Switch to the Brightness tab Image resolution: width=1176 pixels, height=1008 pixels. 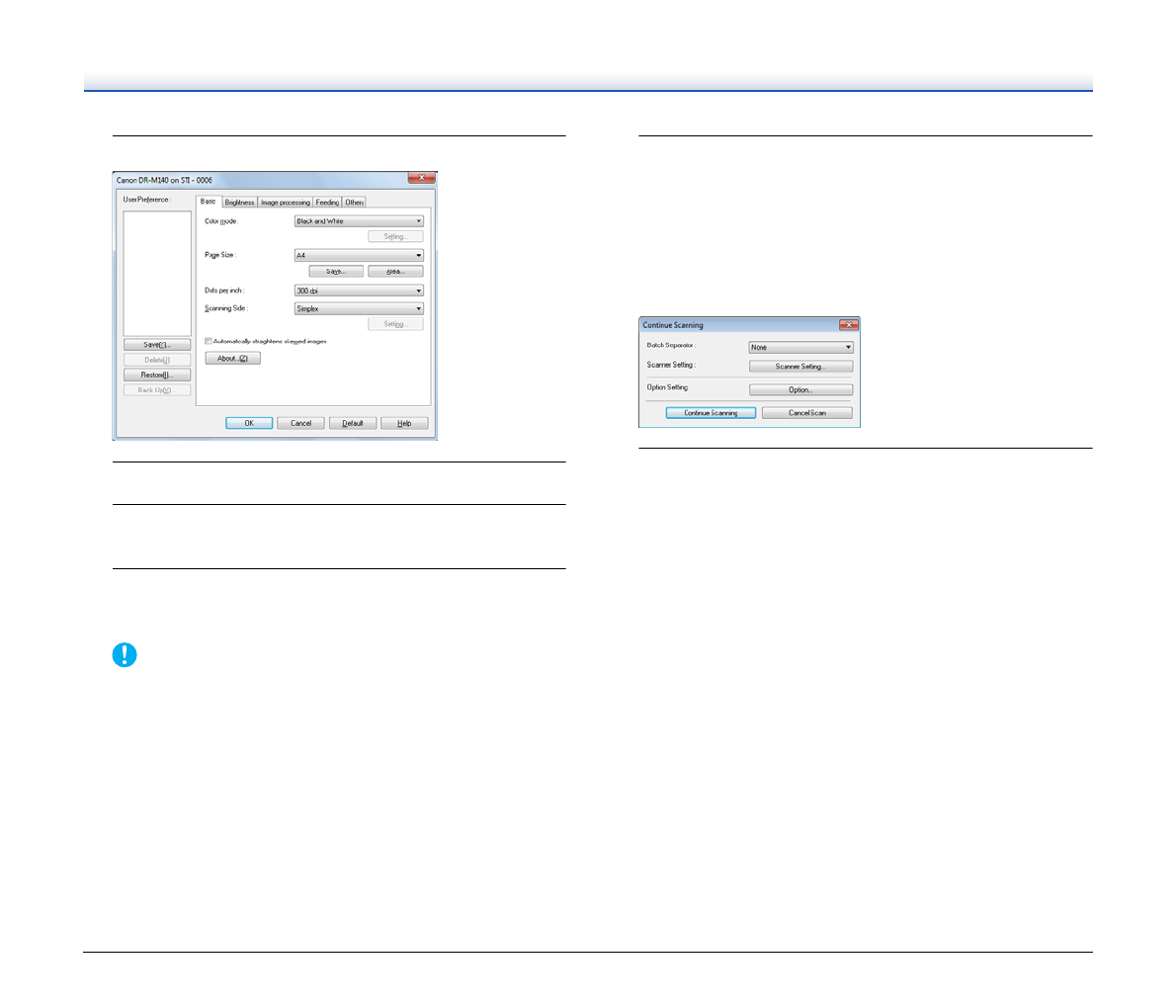pyautogui.click(x=239, y=203)
